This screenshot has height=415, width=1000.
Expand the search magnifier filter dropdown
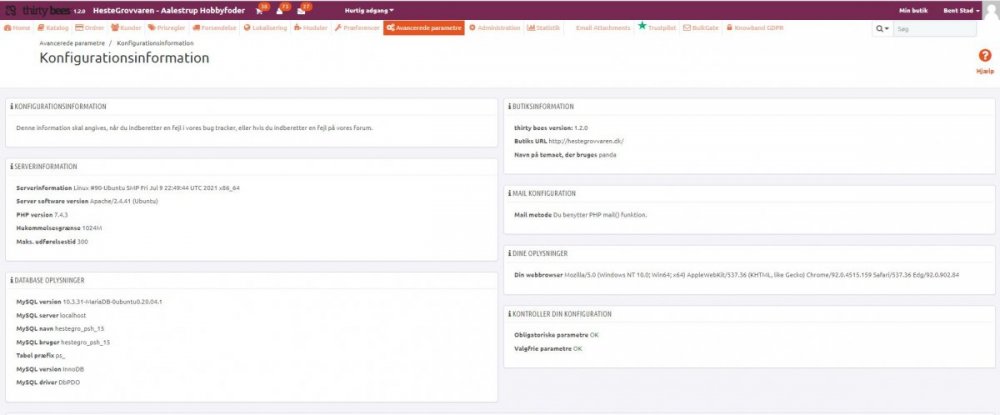pyautogui.click(x=882, y=29)
